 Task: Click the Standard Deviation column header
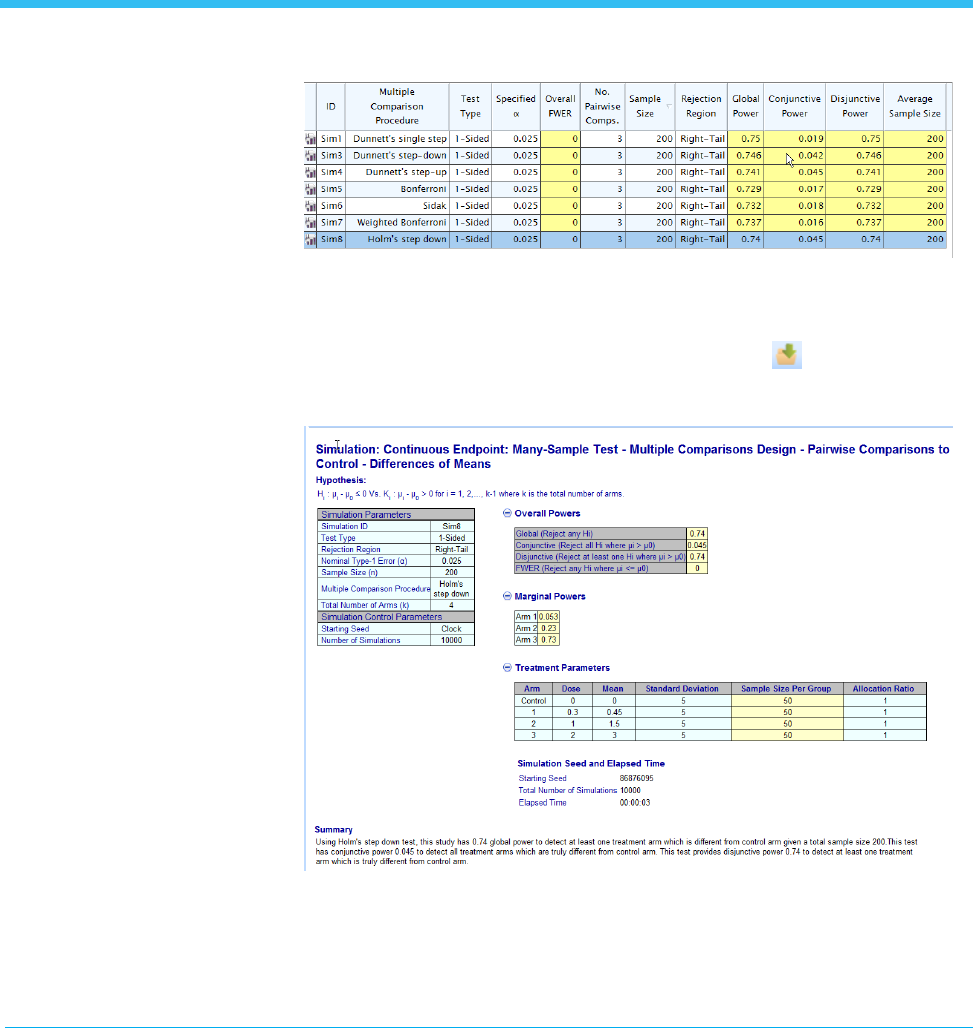pyautogui.click(x=683, y=689)
